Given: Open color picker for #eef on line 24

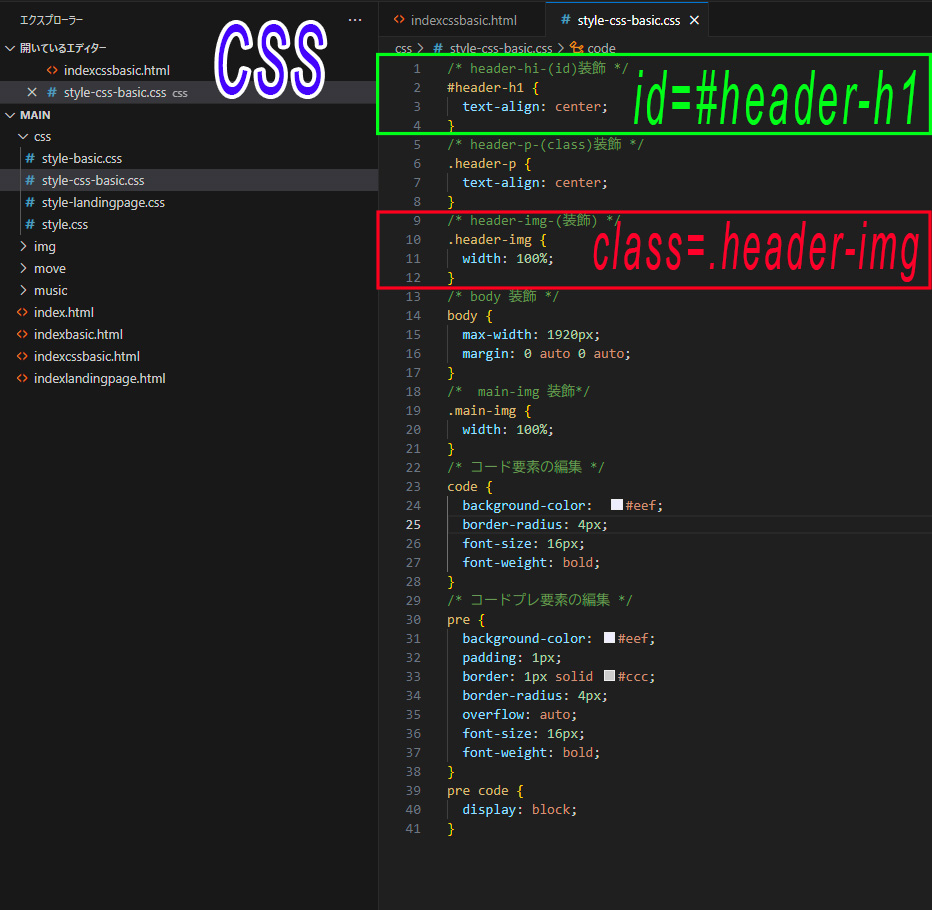Looking at the screenshot, I should [616, 505].
